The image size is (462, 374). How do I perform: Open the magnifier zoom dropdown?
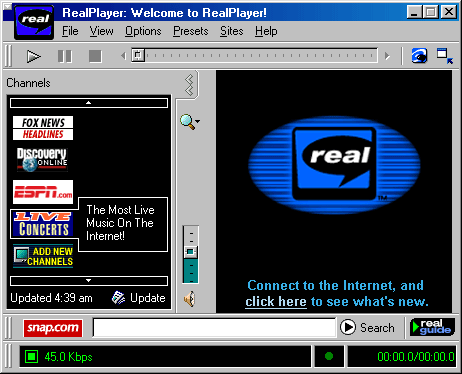pyautogui.click(x=190, y=122)
